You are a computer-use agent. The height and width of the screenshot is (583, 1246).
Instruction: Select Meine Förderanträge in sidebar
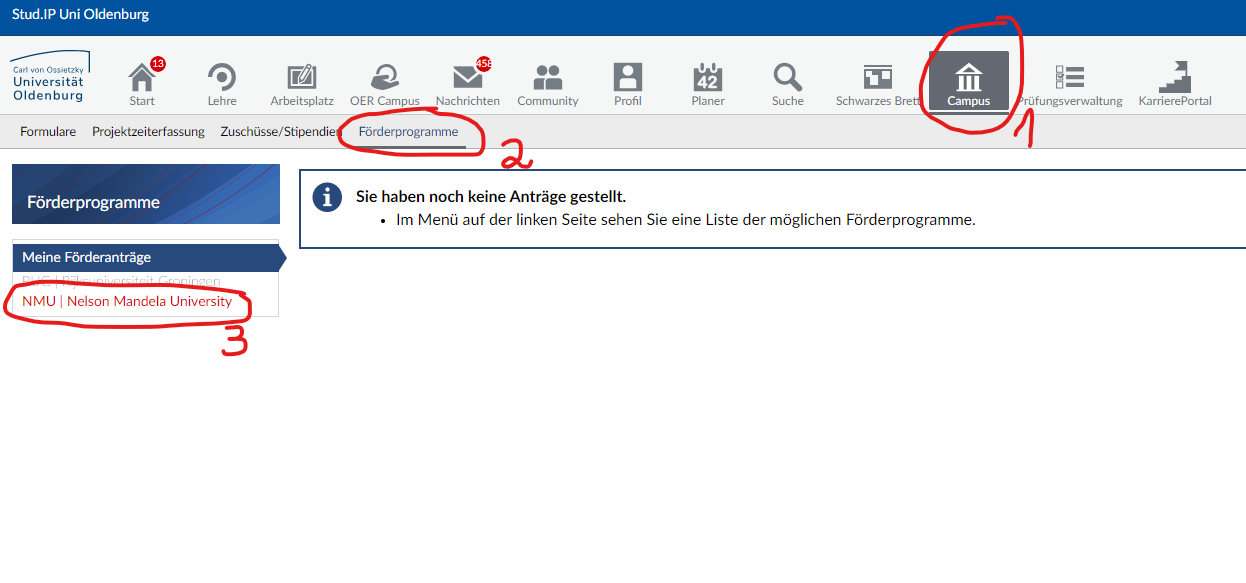pyautogui.click(x=87, y=257)
